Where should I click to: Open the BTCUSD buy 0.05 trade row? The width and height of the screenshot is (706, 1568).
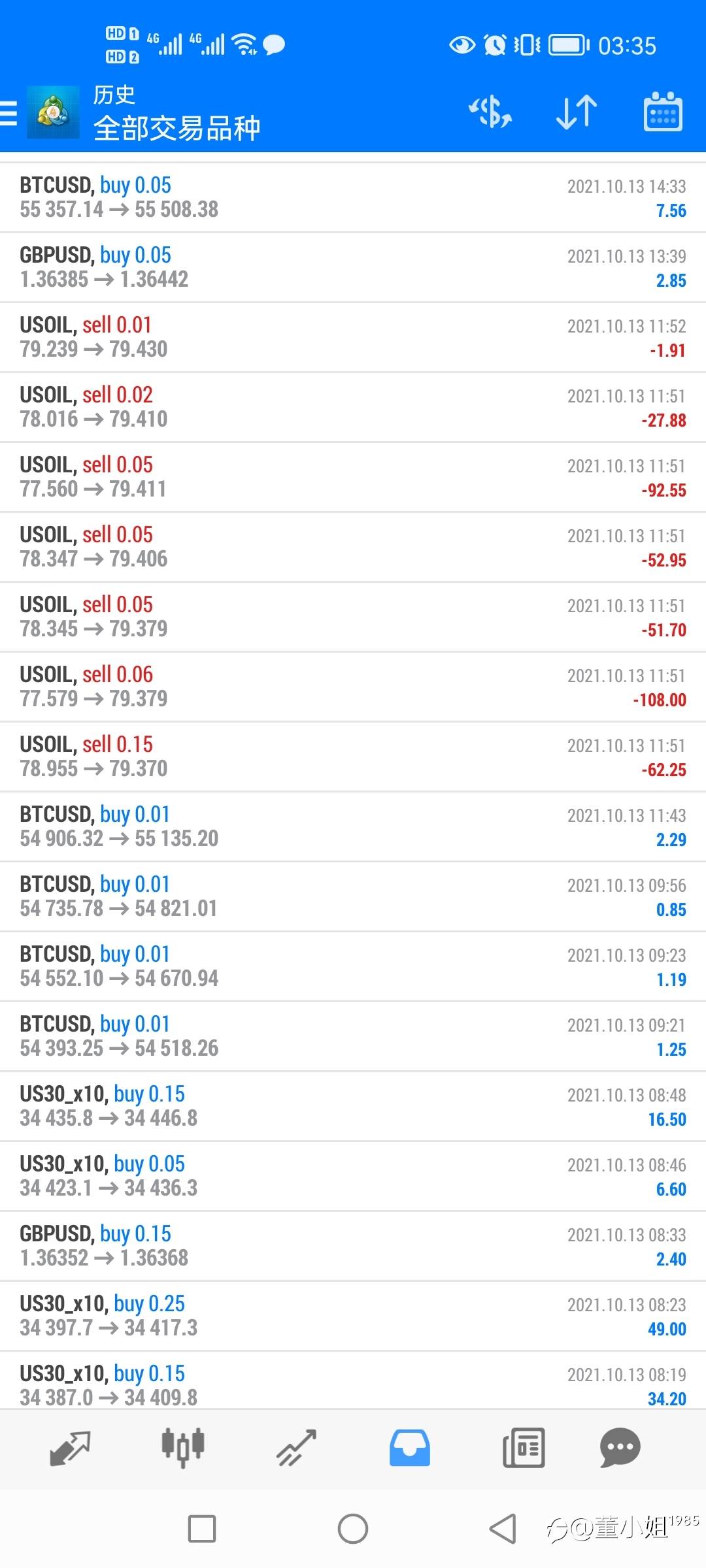353,197
